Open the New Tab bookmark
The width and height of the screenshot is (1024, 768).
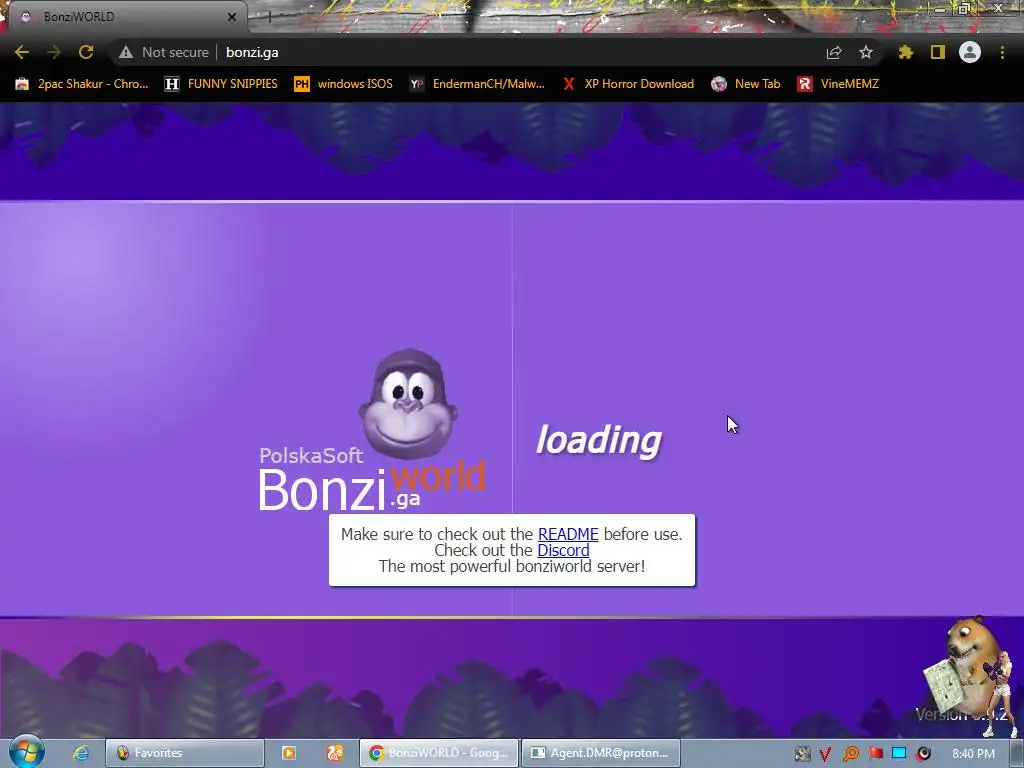(x=746, y=84)
